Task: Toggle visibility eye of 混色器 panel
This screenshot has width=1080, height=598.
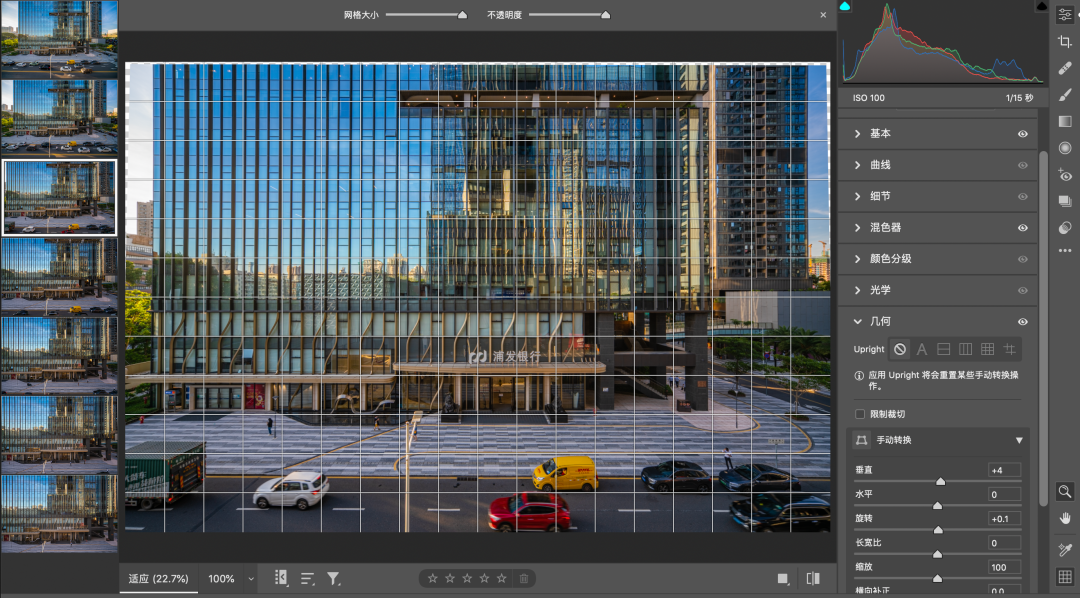Action: click(1023, 228)
